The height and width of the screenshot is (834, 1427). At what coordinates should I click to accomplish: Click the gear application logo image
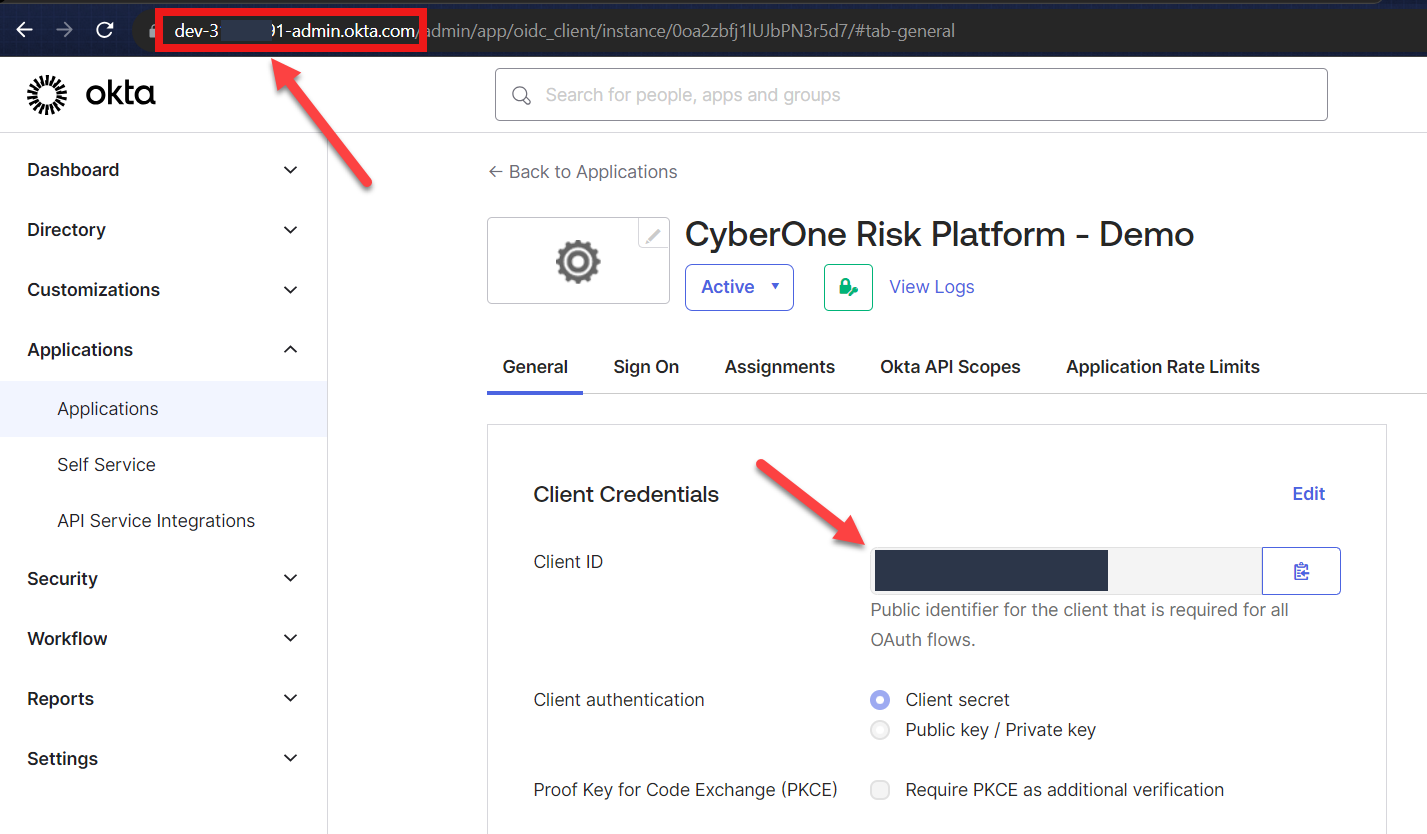[x=578, y=261]
